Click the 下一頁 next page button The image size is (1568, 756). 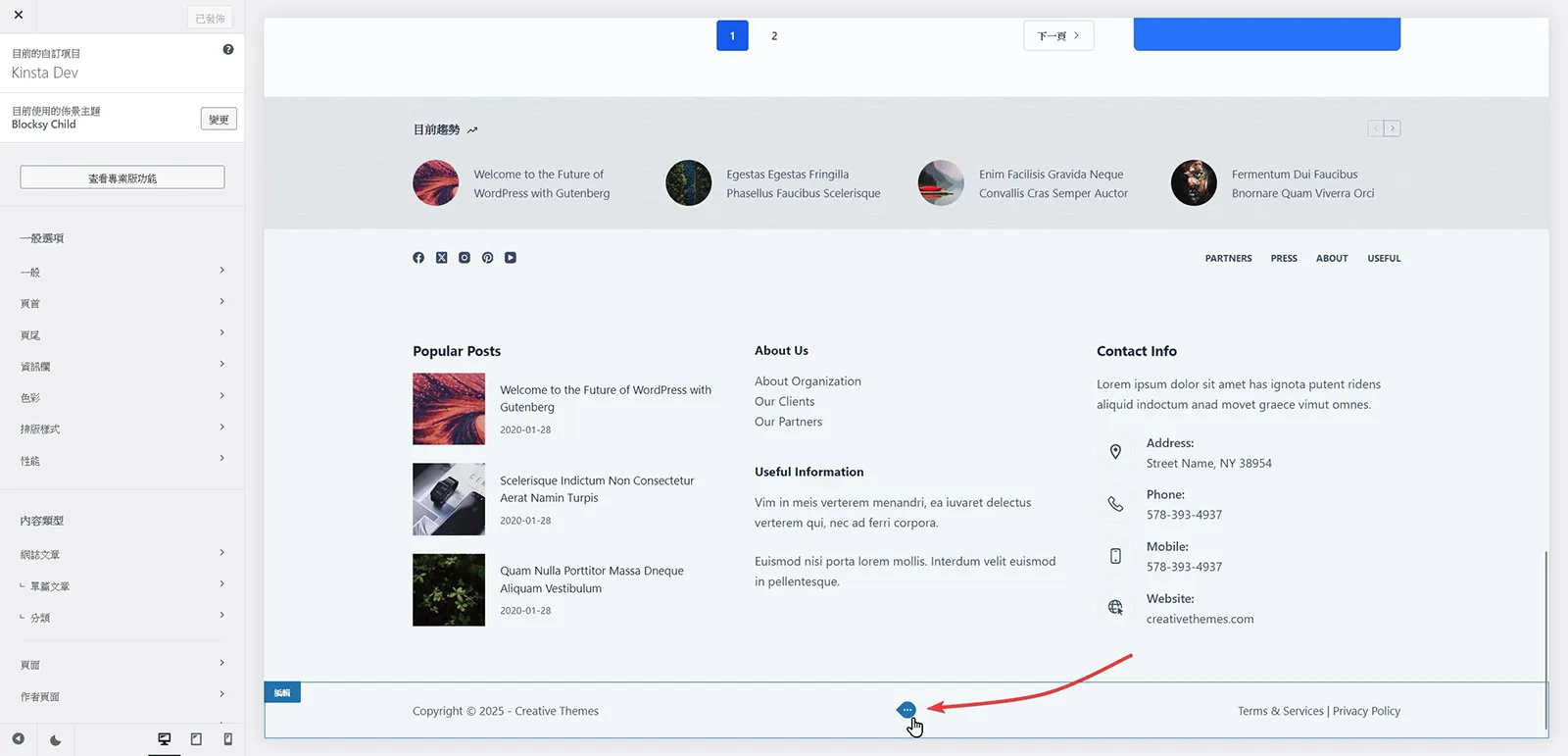[1058, 35]
